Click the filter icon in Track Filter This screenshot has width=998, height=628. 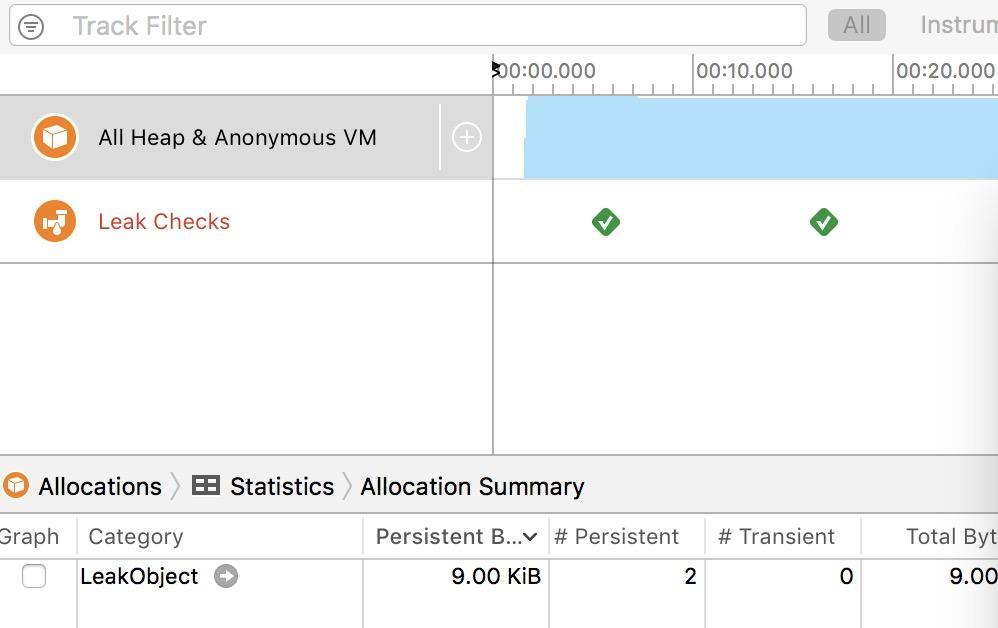coord(31,26)
